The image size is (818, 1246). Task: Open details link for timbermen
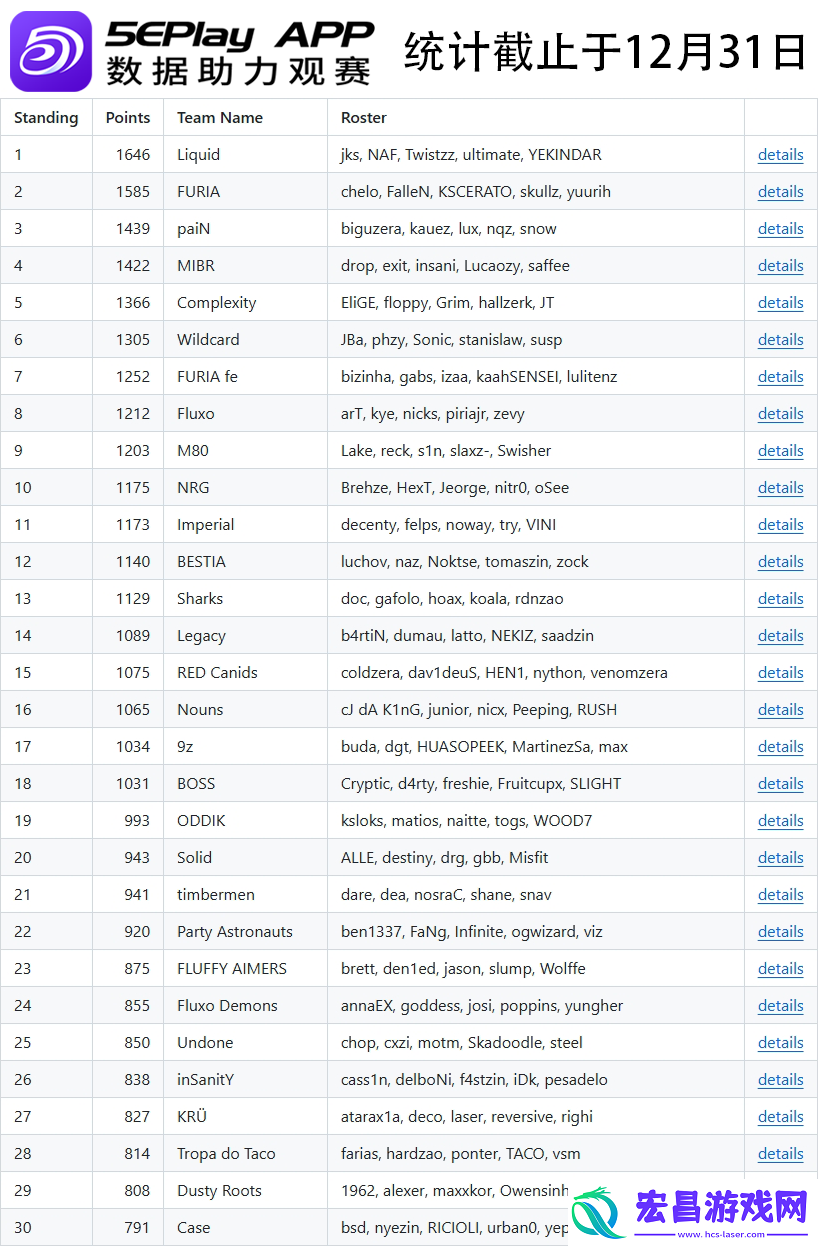(780, 895)
